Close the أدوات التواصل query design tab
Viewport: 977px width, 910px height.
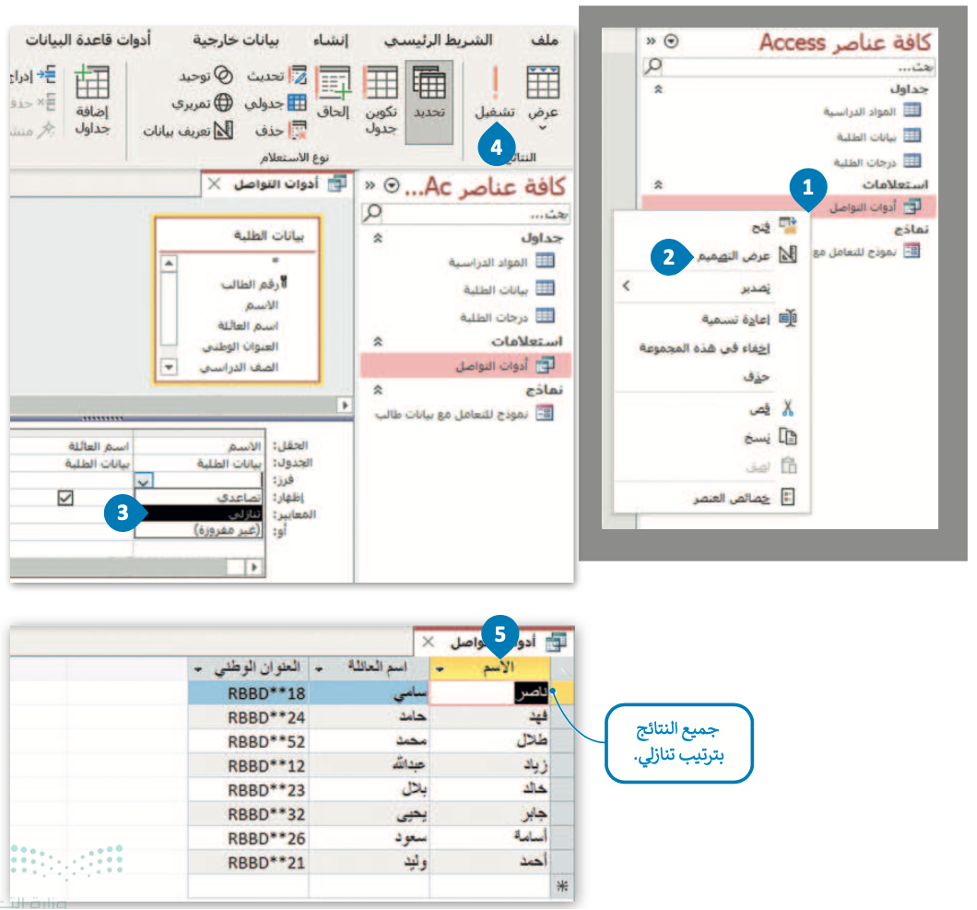pyautogui.click(x=214, y=184)
